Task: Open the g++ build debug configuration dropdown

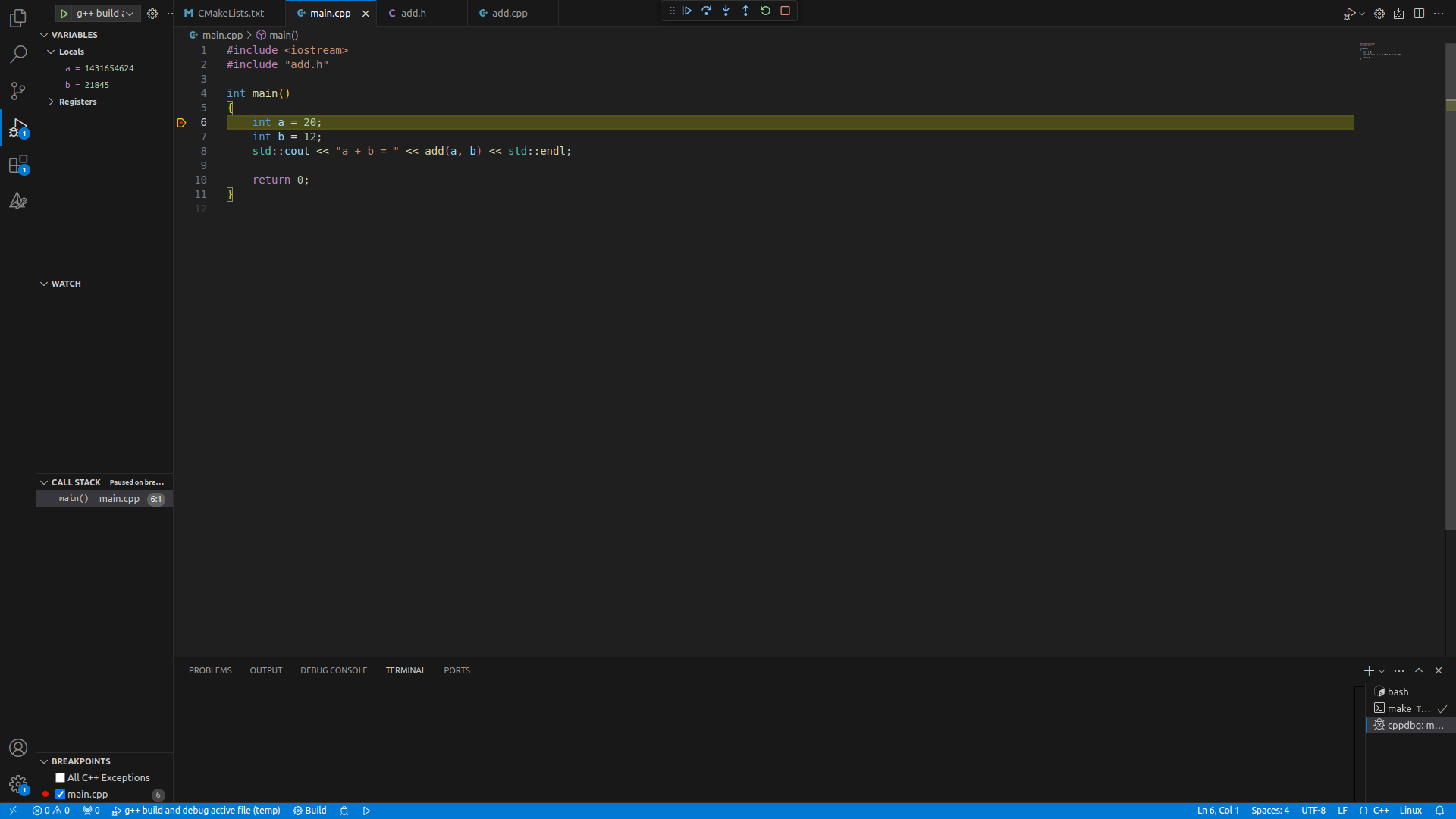Action: click(x=130, y=14)
